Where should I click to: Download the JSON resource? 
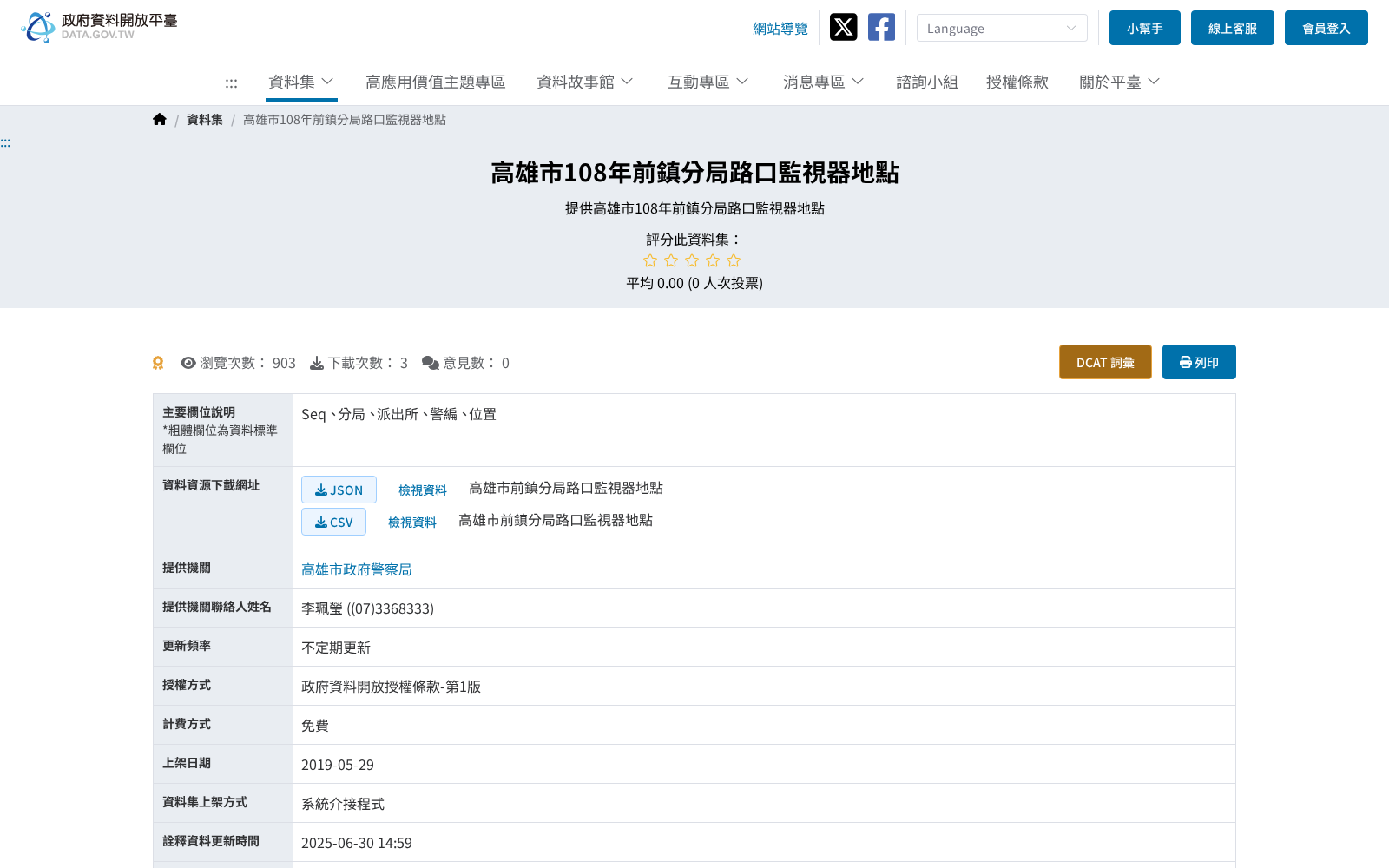coord(339,490)
